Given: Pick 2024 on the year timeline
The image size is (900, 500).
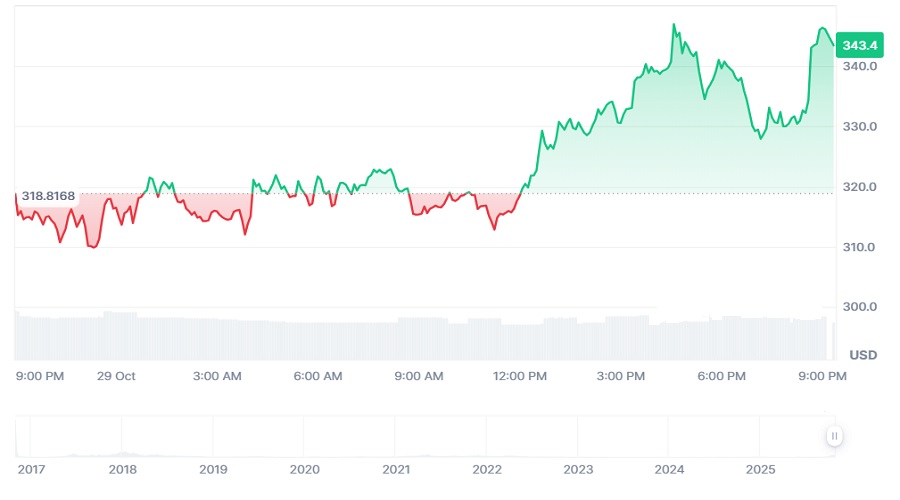Looking at the screenshot, I should (x=669, y=469).
